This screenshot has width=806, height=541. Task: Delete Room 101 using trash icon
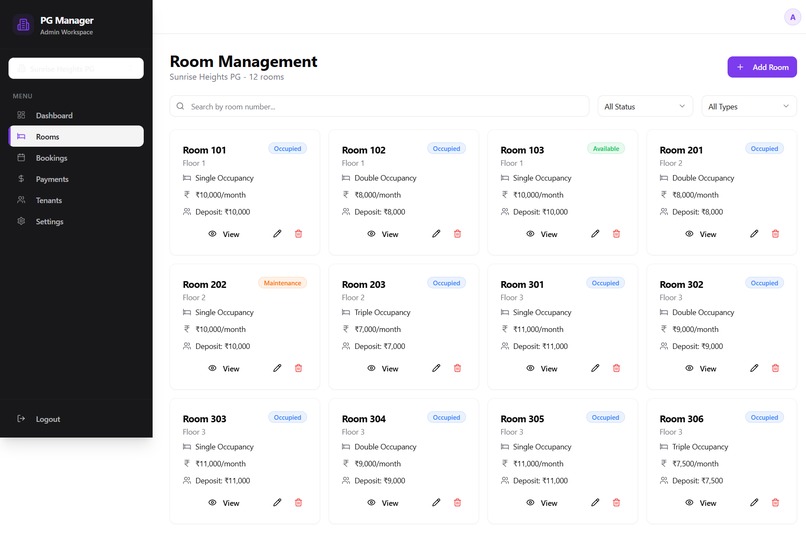(x=298, y=233)
